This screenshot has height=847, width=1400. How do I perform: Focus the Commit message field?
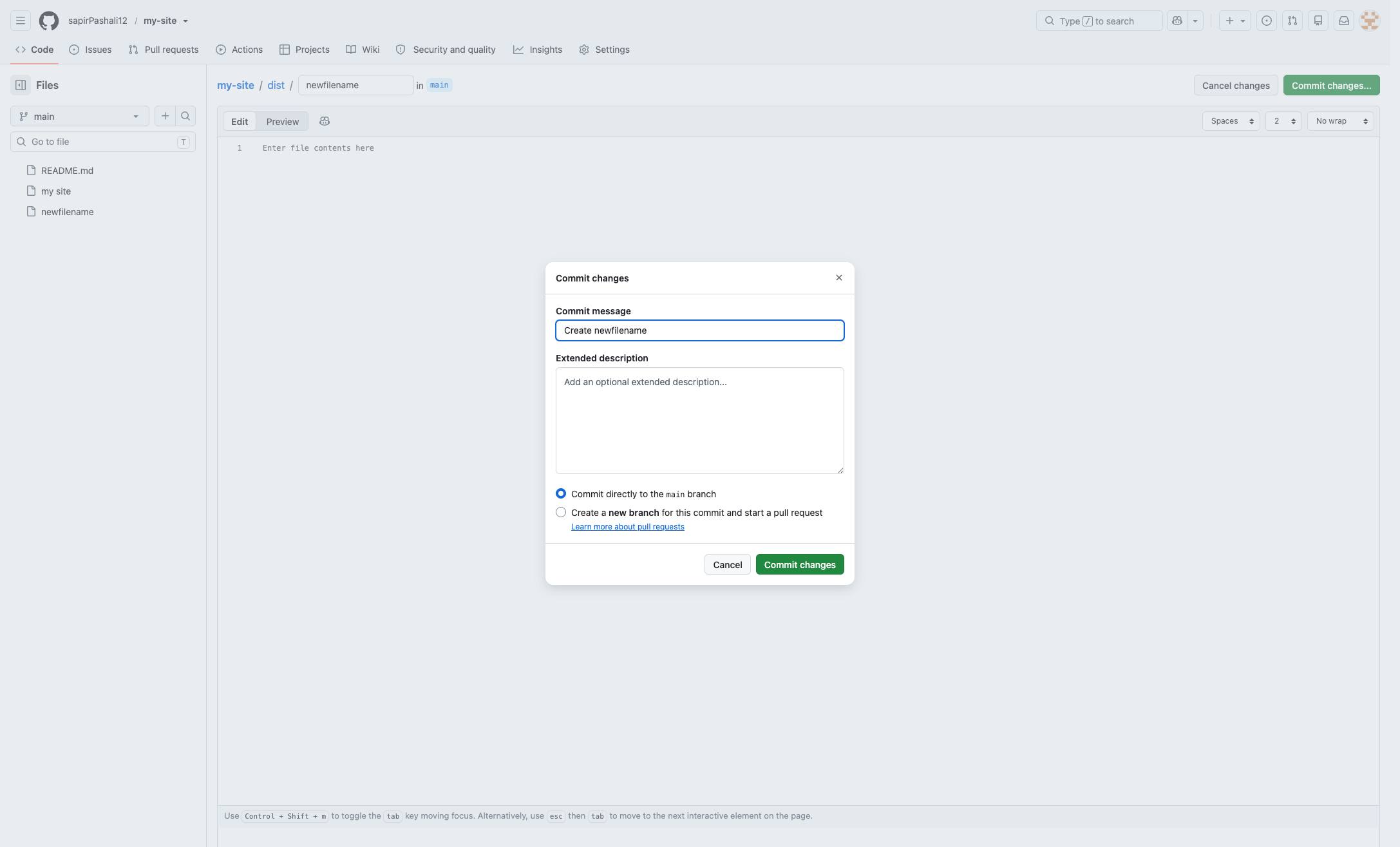[700, 330]
